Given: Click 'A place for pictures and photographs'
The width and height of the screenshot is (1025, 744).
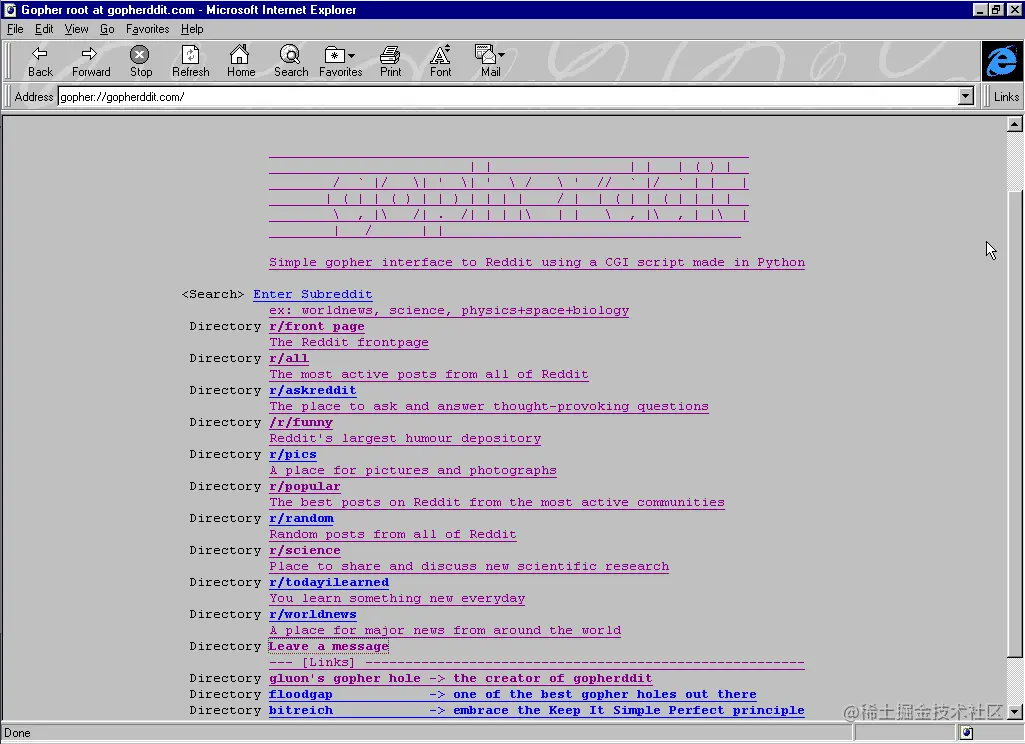Looking at the screenshot, I should pyautogui.click(x=412, y=471).
